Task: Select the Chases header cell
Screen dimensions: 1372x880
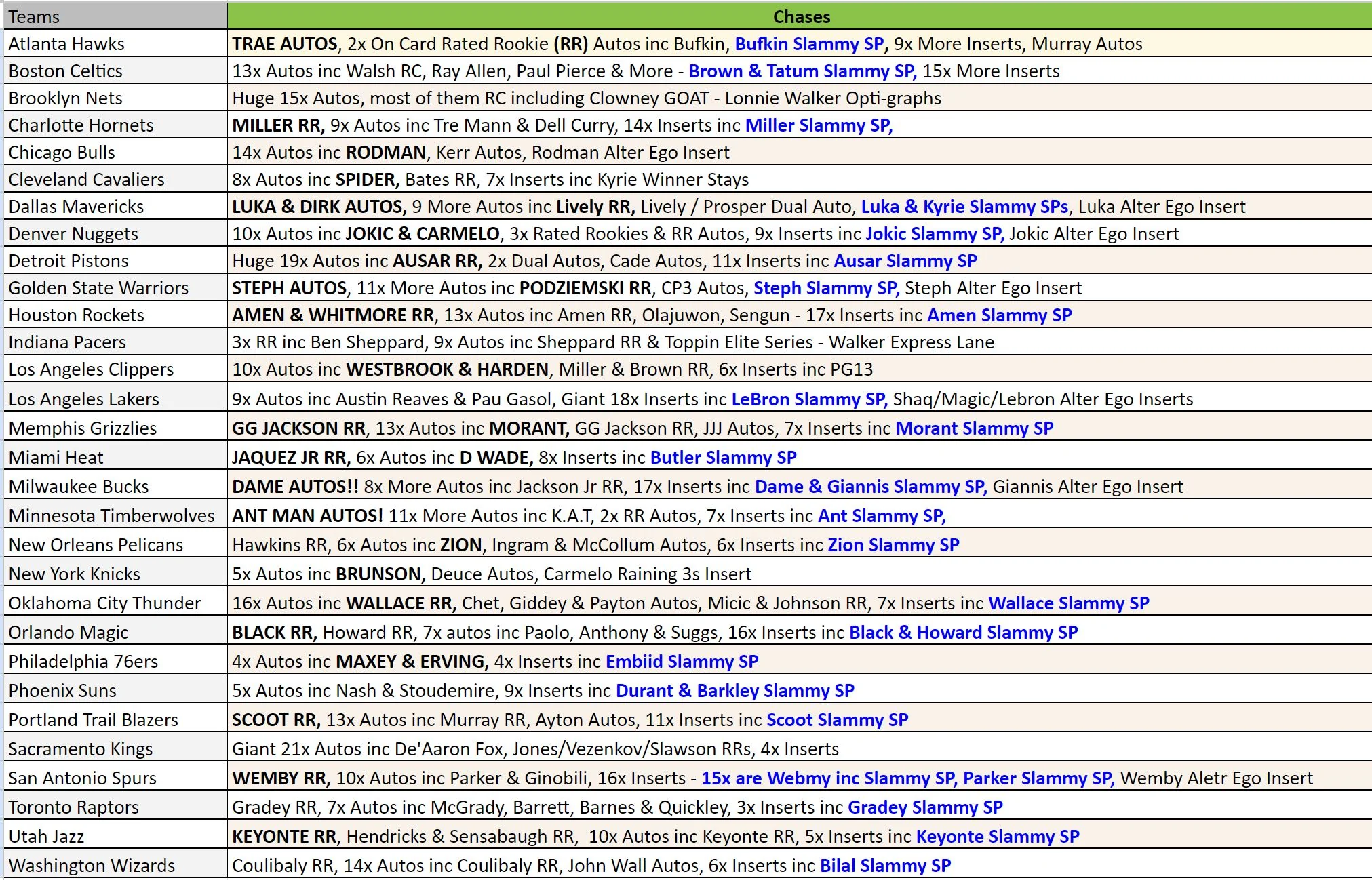Action: (800, 16)
